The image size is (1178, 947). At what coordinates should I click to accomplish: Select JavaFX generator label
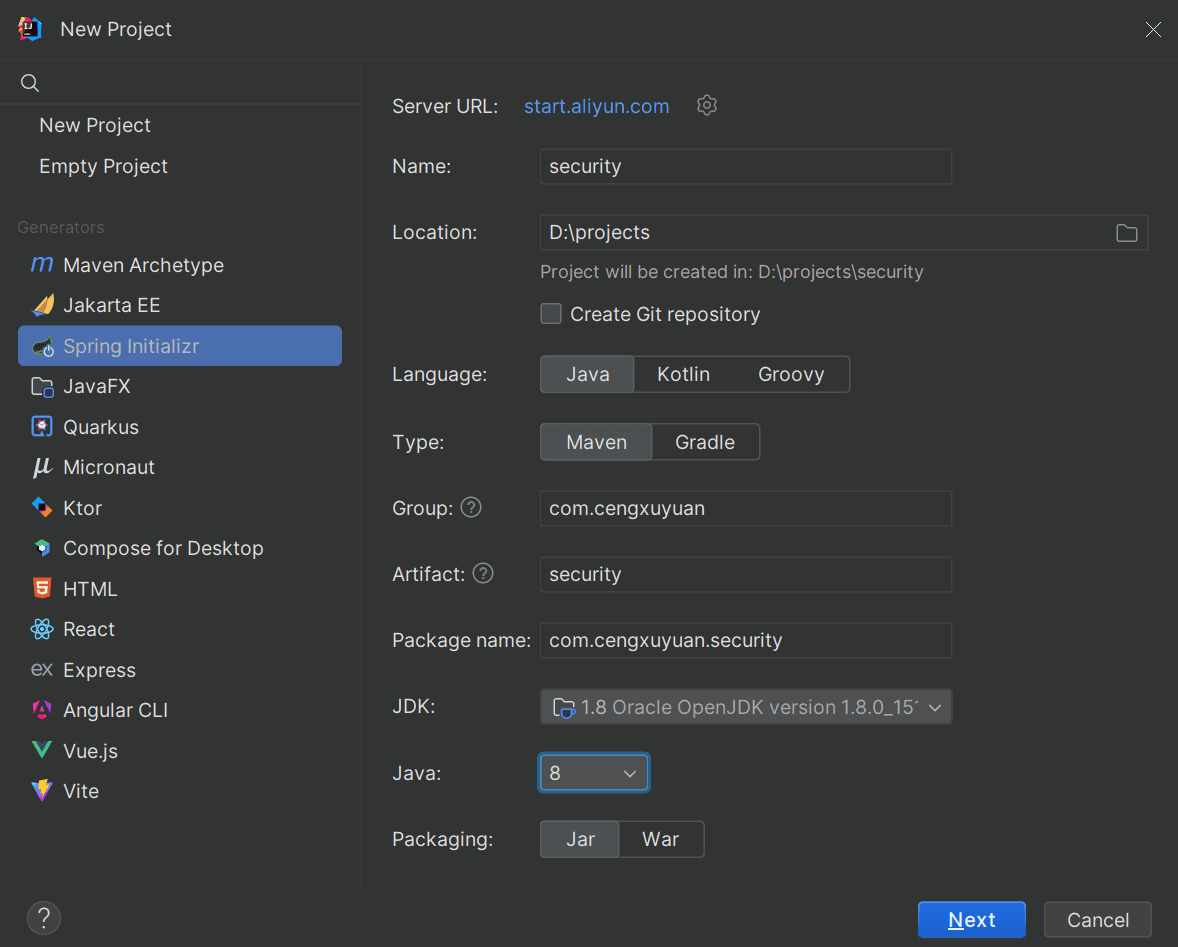97,386
